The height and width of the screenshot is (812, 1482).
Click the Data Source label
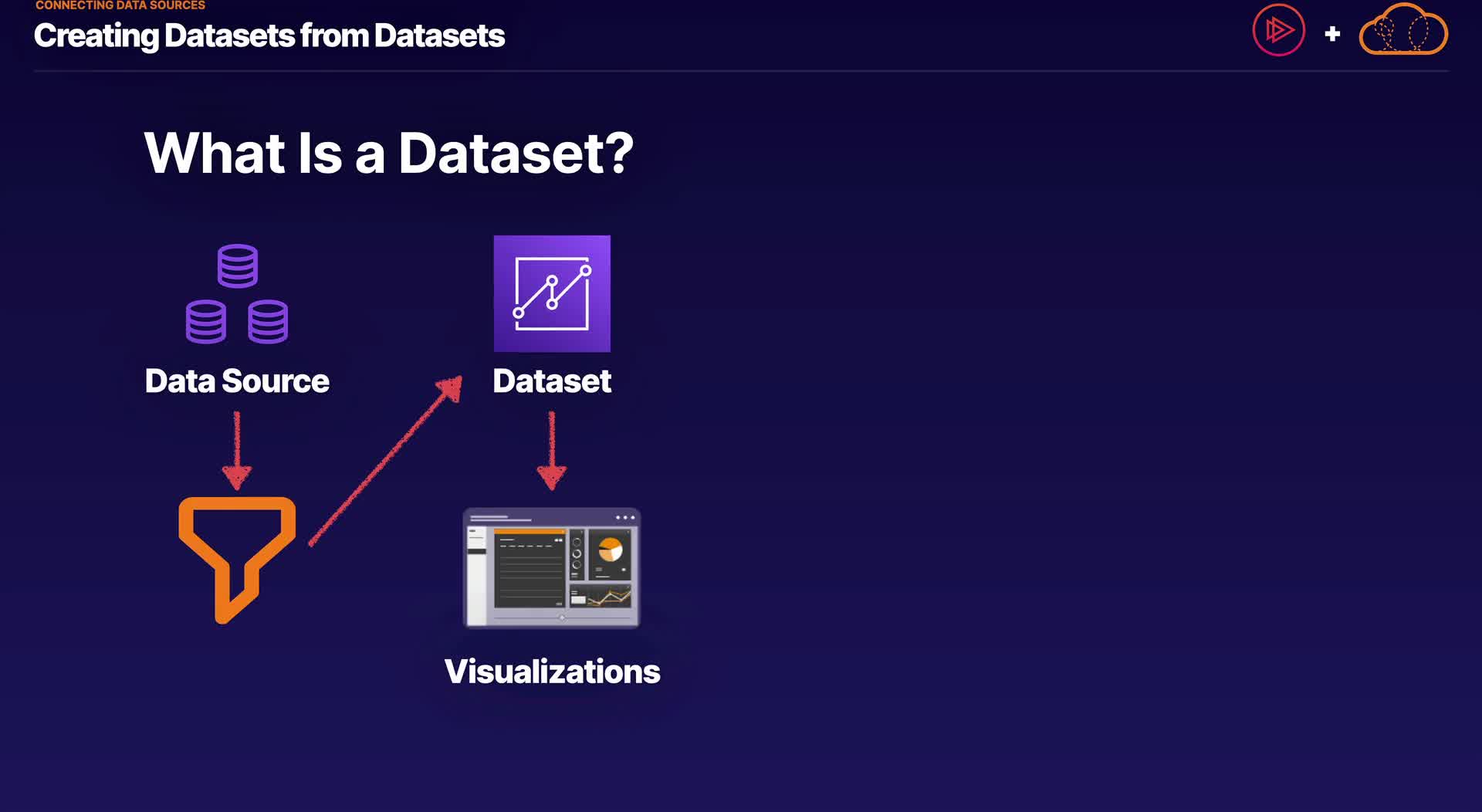[237, 381]
